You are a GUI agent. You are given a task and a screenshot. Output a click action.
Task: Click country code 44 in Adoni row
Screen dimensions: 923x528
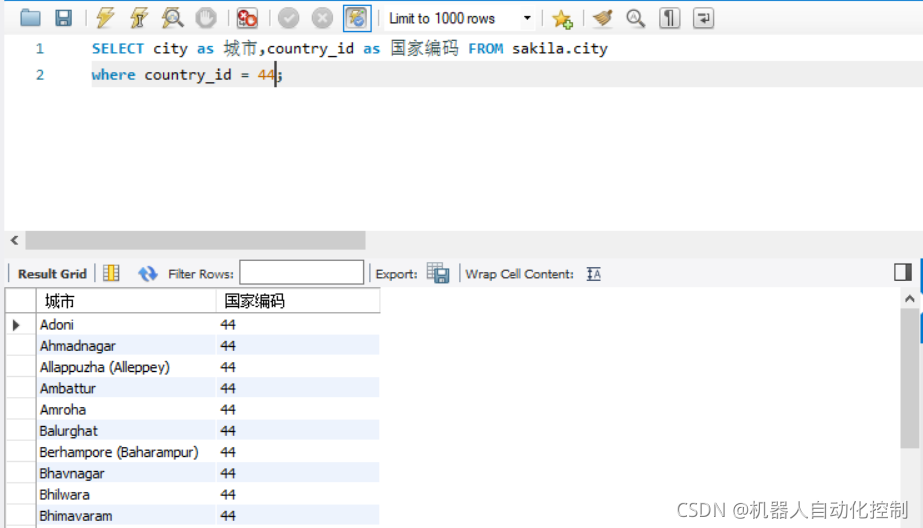298,324
